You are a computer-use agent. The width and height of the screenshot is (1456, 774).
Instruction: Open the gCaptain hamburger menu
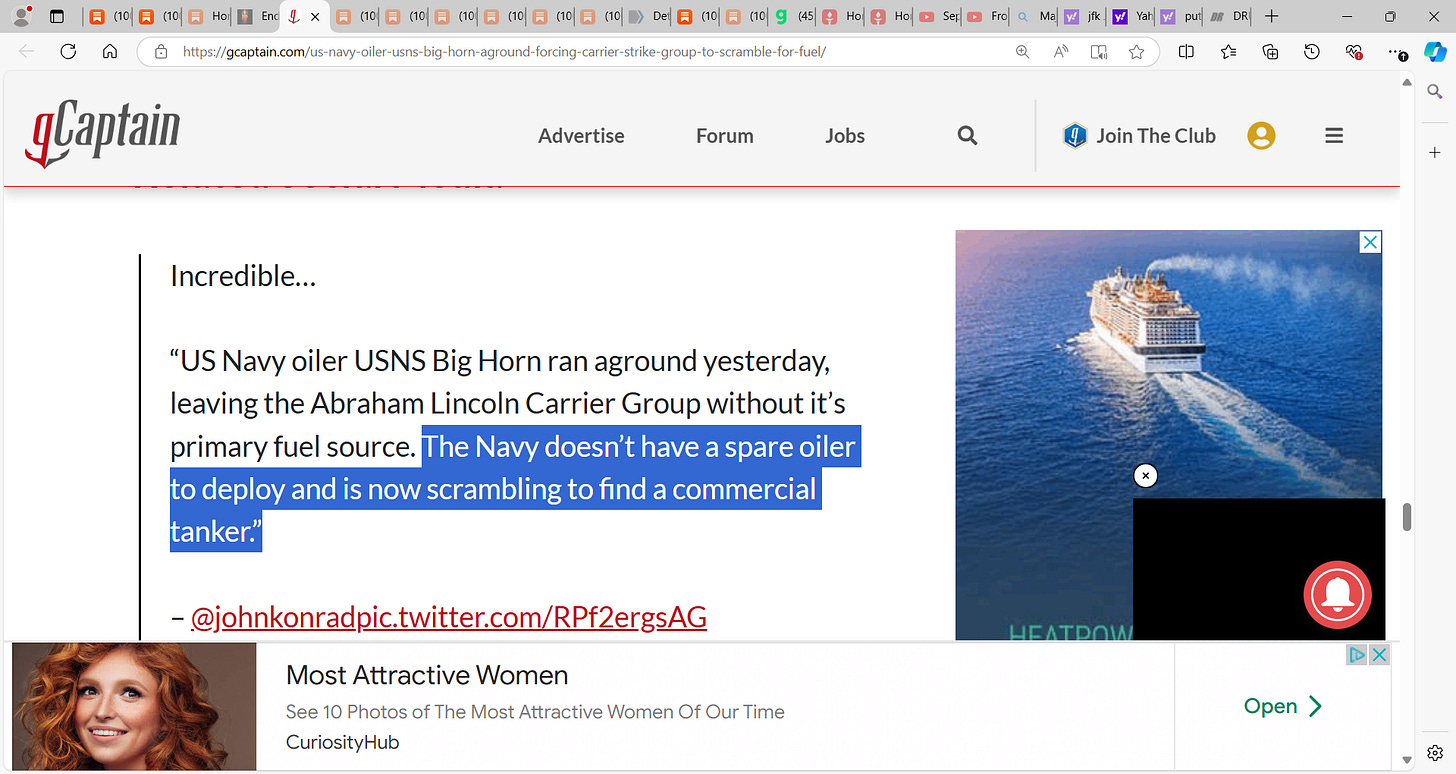[x=1334, y=136]
